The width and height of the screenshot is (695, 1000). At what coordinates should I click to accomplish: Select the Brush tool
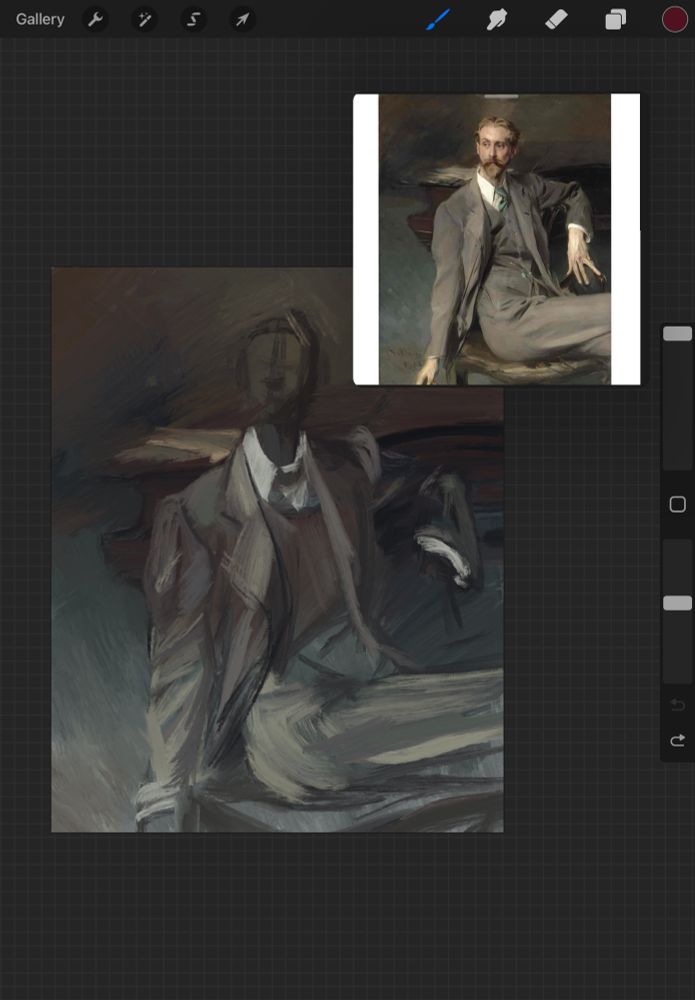[x=439, y=20]
